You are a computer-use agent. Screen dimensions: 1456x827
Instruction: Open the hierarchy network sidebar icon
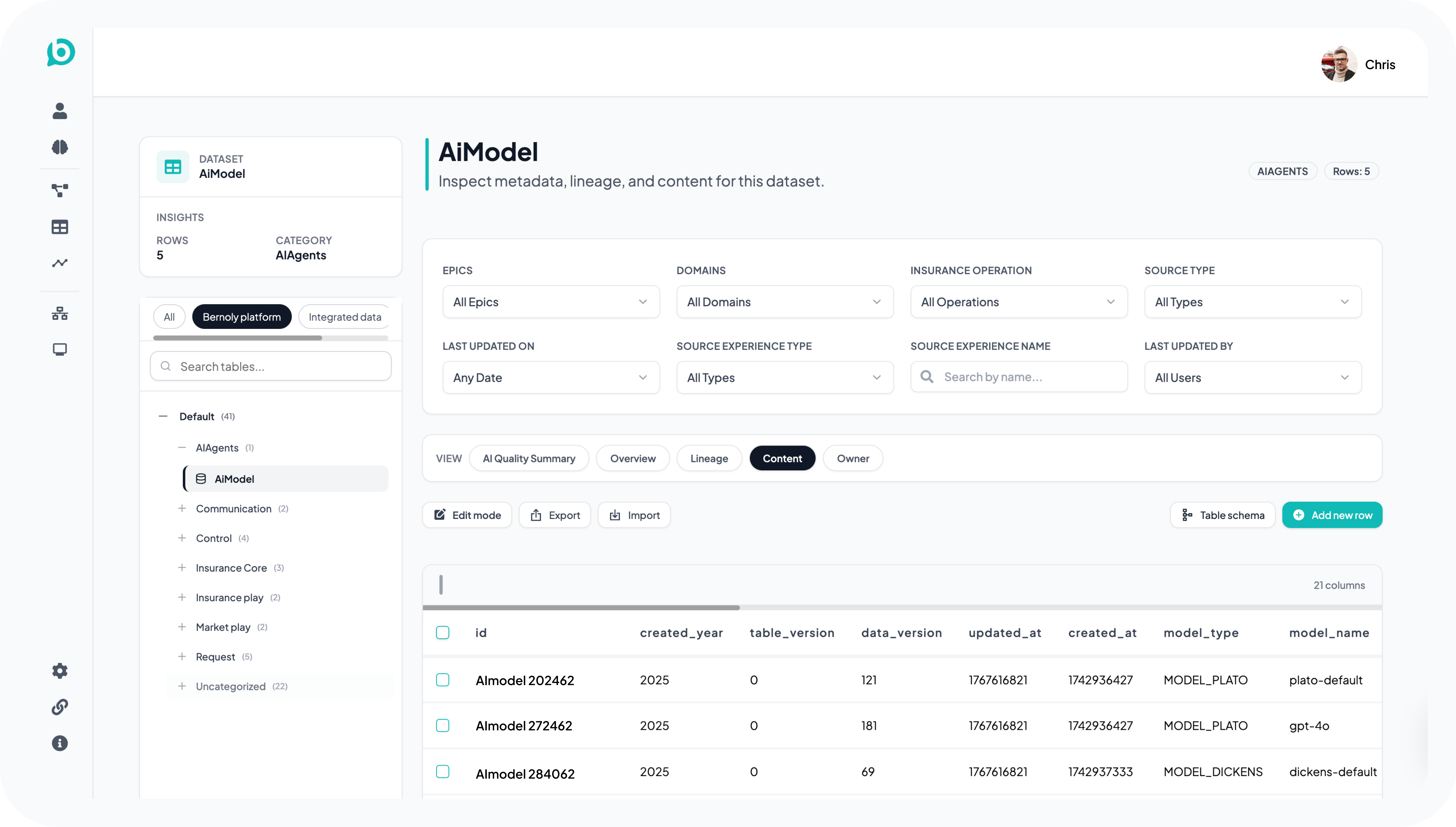(x=60, y=313)
